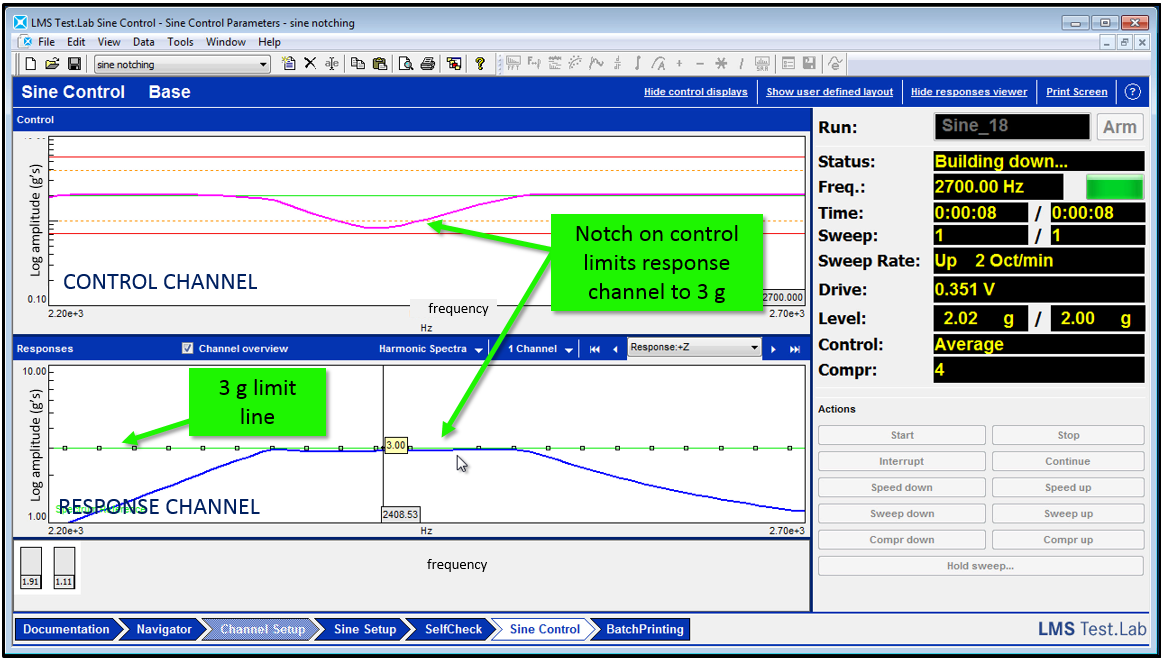Click the Paste clipboard toolbar icon
Viewport: 1161px width, 658px height.
pyautogui.click(x=379, y=64)
